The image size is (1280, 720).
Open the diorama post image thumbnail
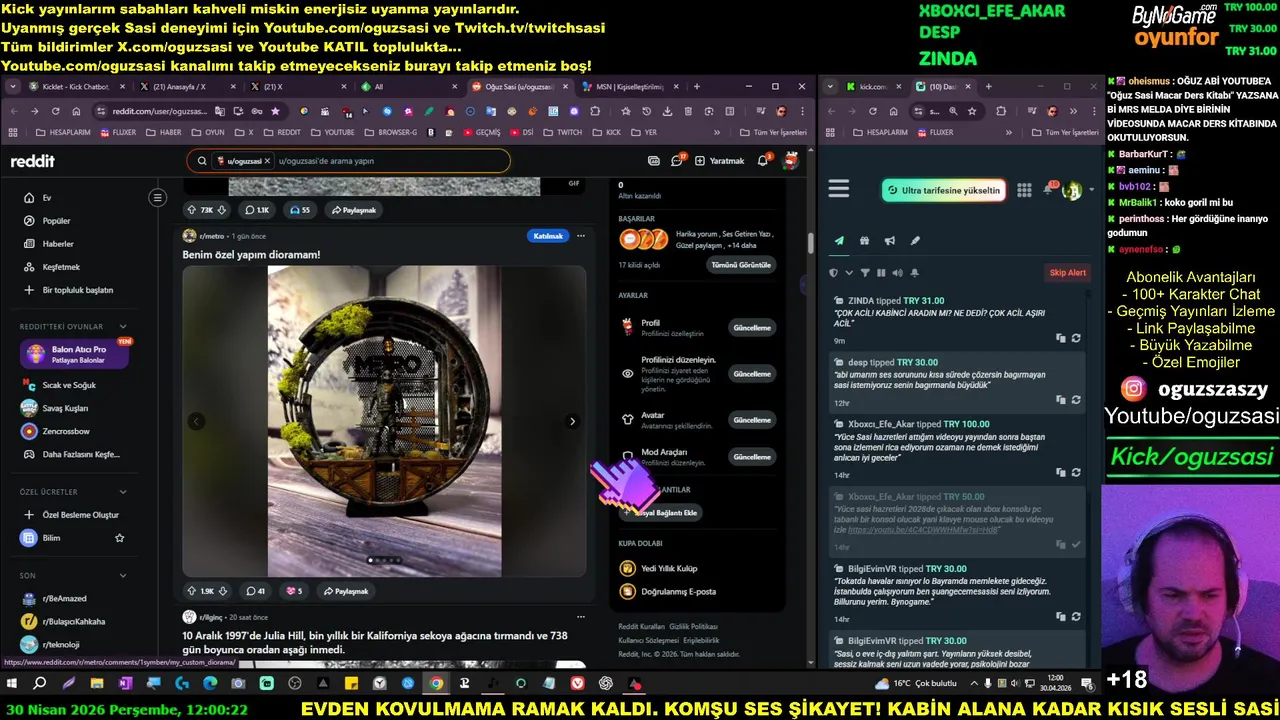[x=384, y=421]
